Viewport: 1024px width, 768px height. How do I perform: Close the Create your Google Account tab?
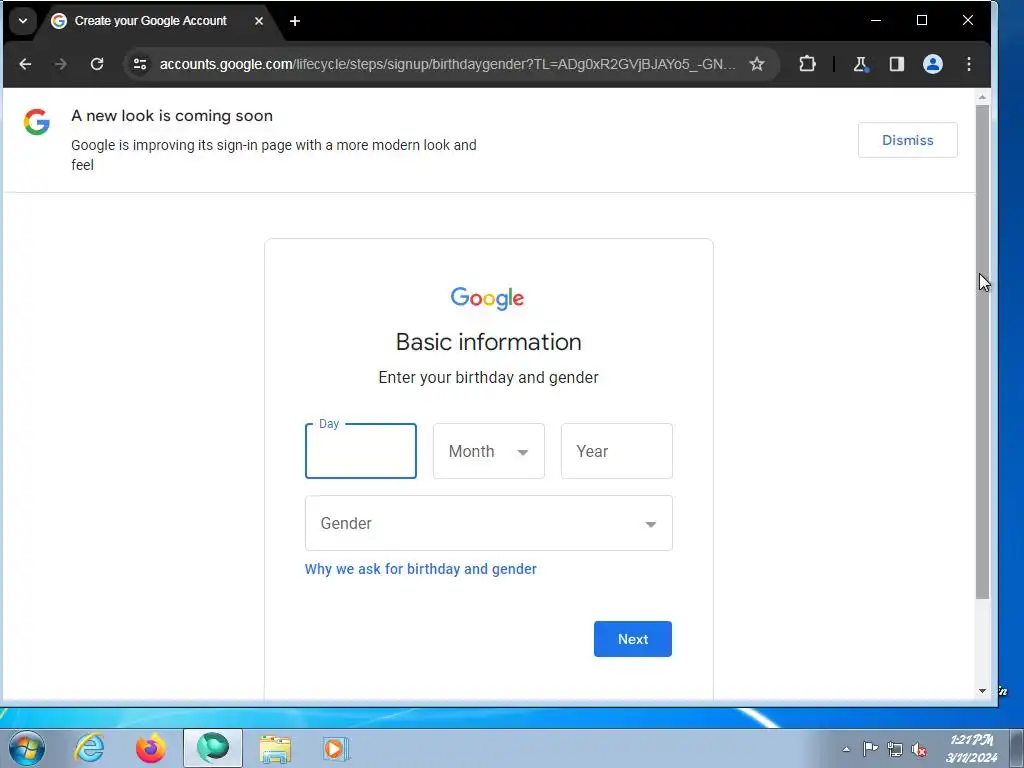tap(259, 21)
